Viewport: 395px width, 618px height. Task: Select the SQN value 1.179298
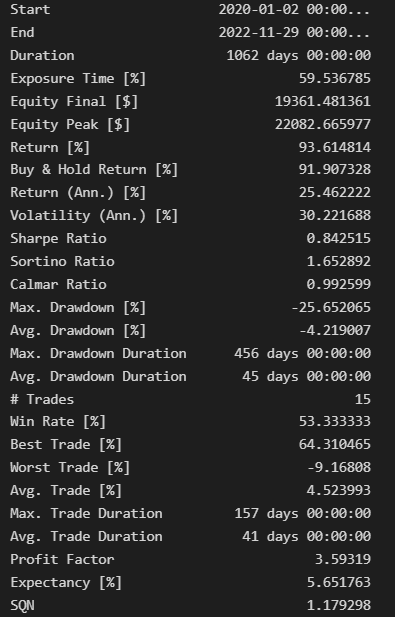[338, 605]
